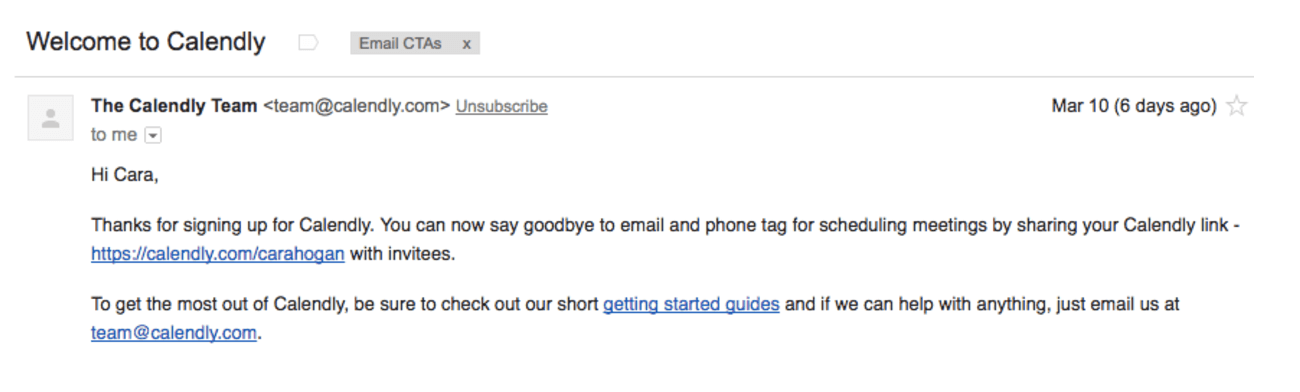1300x392 pixels.
Task: Toggle the importance marker beside subject
Action: point(308,43)
